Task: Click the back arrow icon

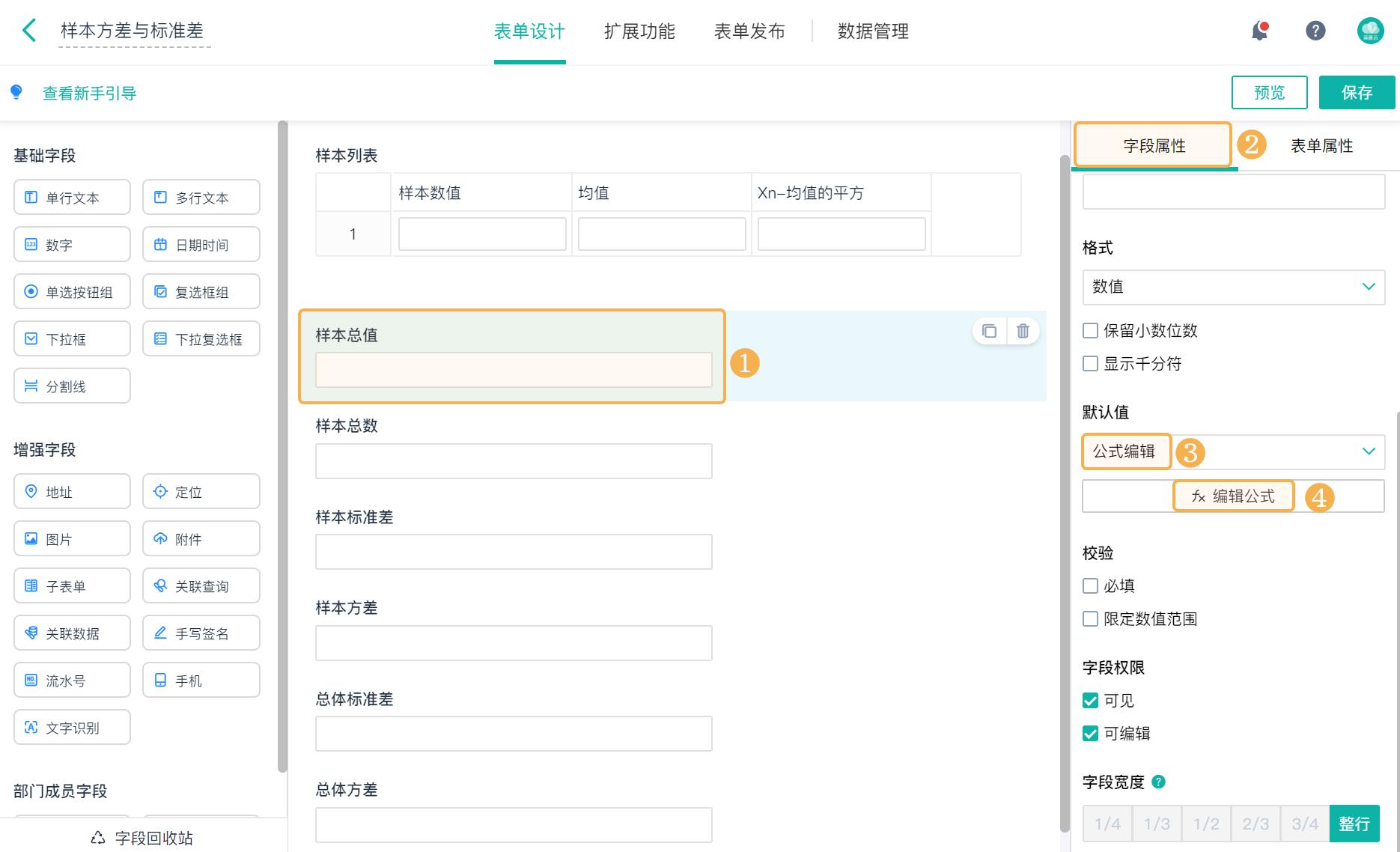Action: pos(29,31)
